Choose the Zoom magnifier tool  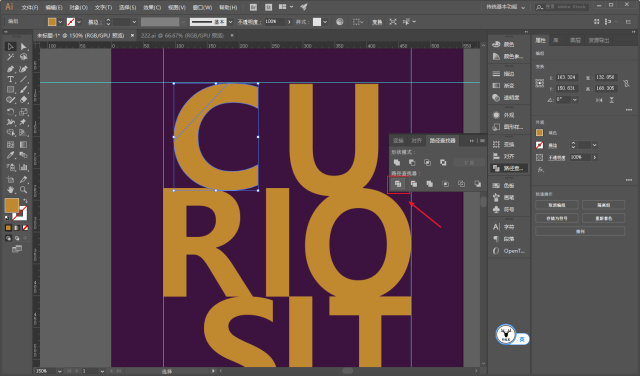click(x=23, y=190)
